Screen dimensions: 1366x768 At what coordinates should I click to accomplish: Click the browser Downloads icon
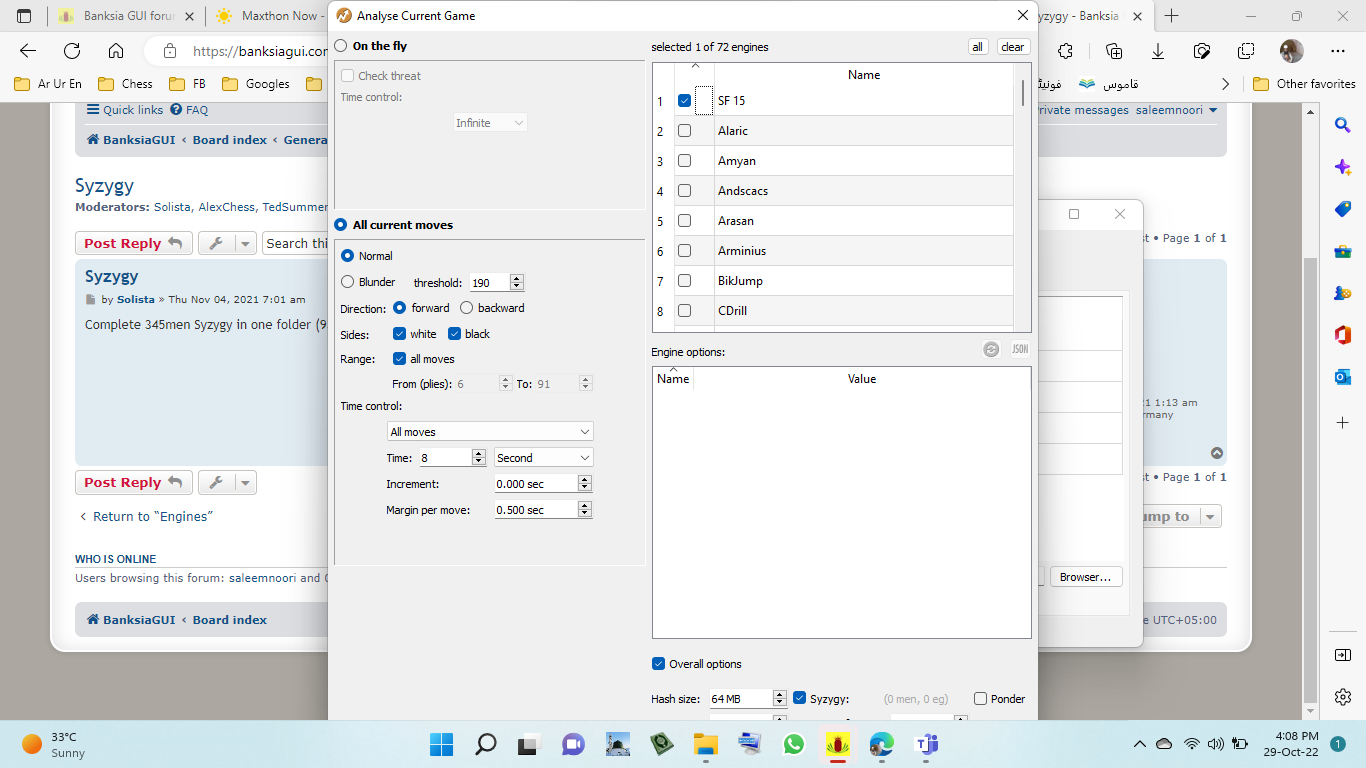coord(1159,50)
